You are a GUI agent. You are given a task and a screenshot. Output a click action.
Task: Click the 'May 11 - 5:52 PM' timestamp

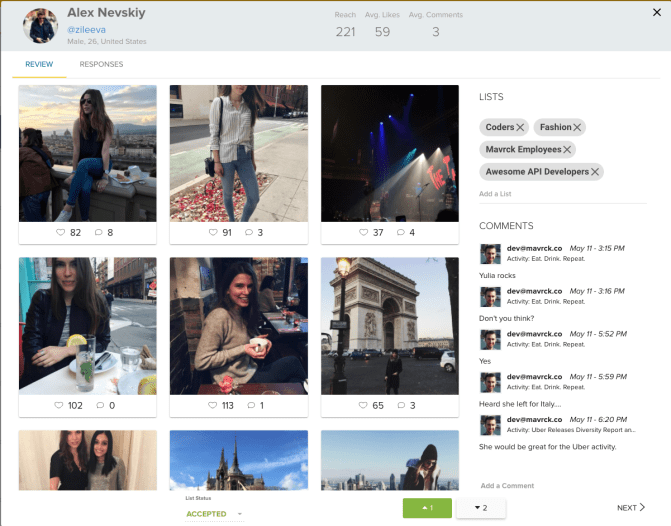click(x=598, y=334)
